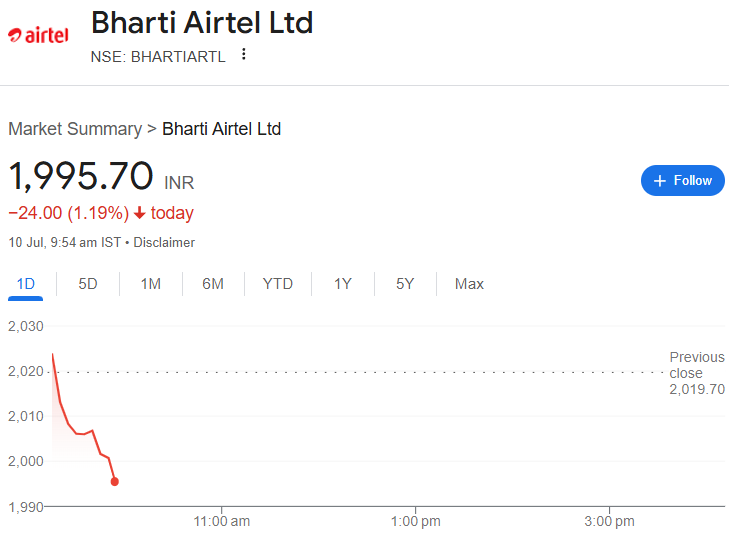This screenshot has height=533, width=729.
Task: Open the Market Summary link
Action: [75, 129]
